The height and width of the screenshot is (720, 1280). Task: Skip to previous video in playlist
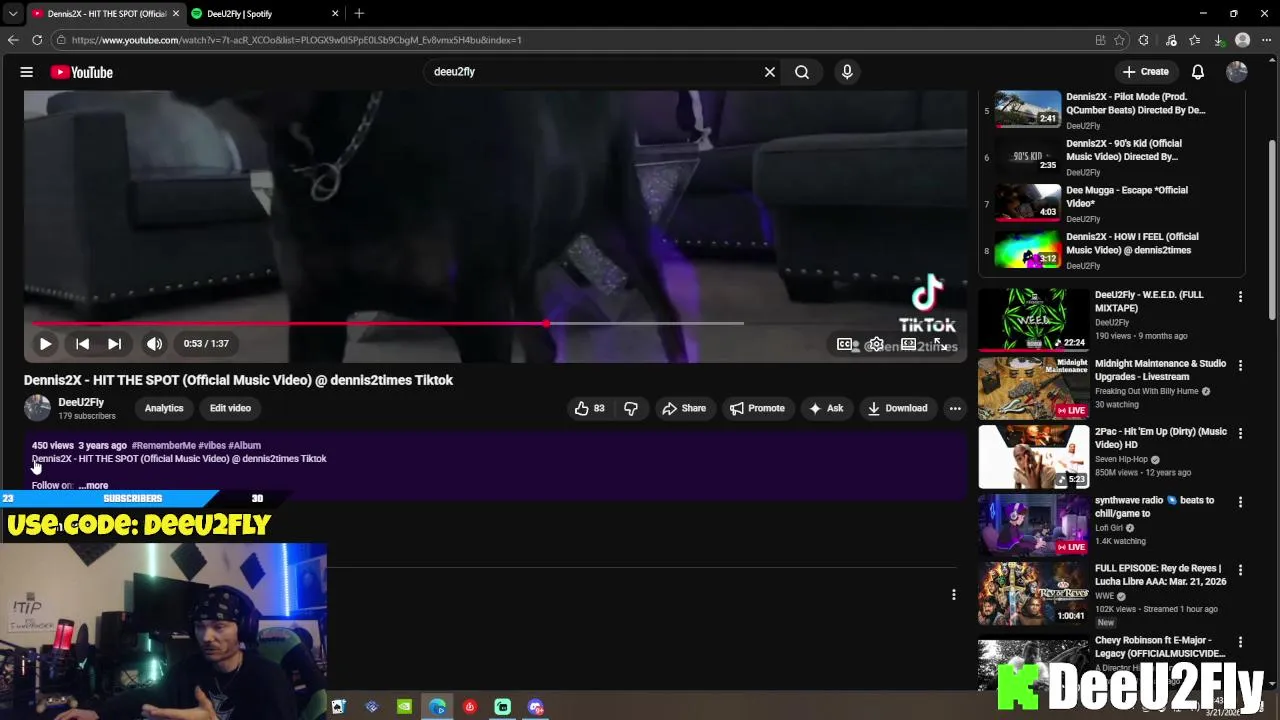pos(82,343)
